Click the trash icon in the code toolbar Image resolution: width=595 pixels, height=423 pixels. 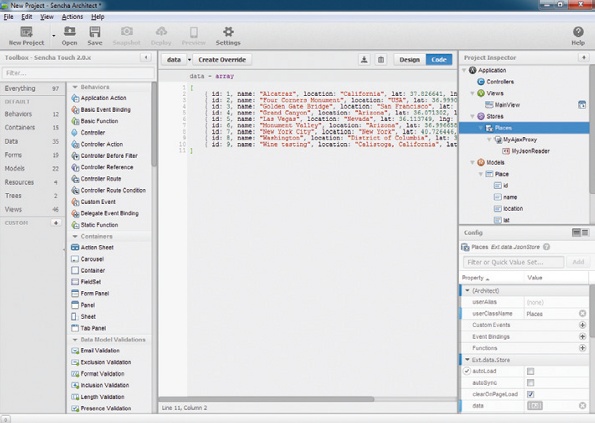coord(381,60)
